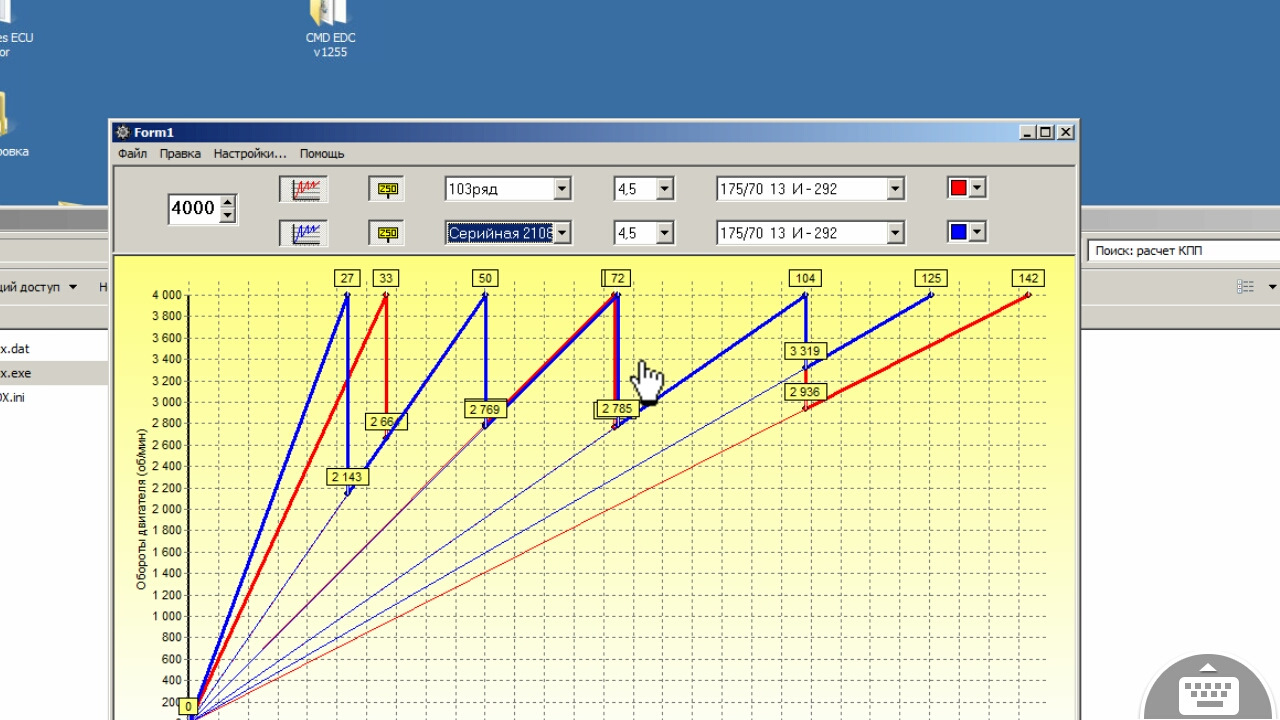Screen dimensions: 1280x720
Task: Click the Explorer search box Поиск: расчет КПП
Action: (1184, 251)
